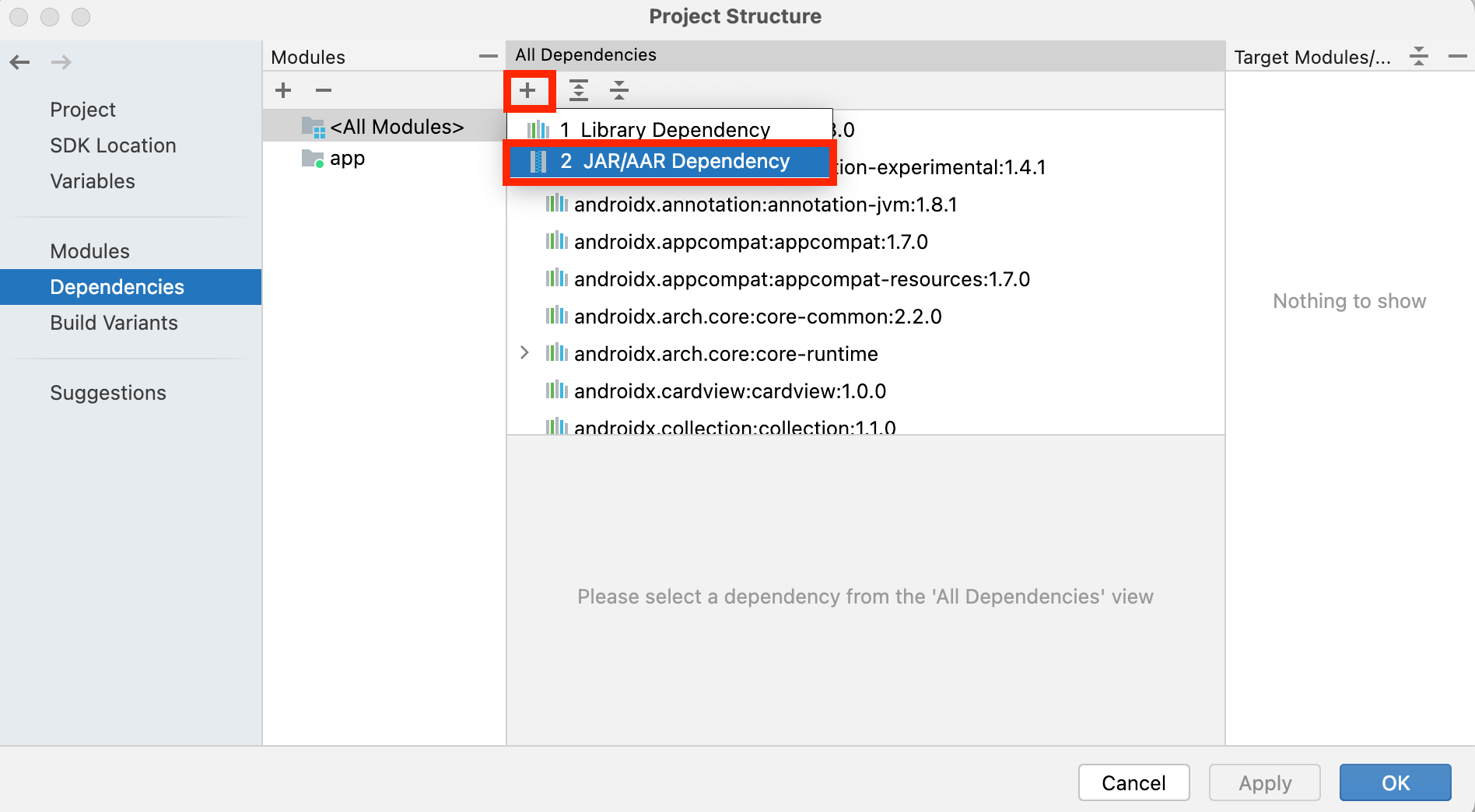Click the add dependency plus button

coord(527,91)
